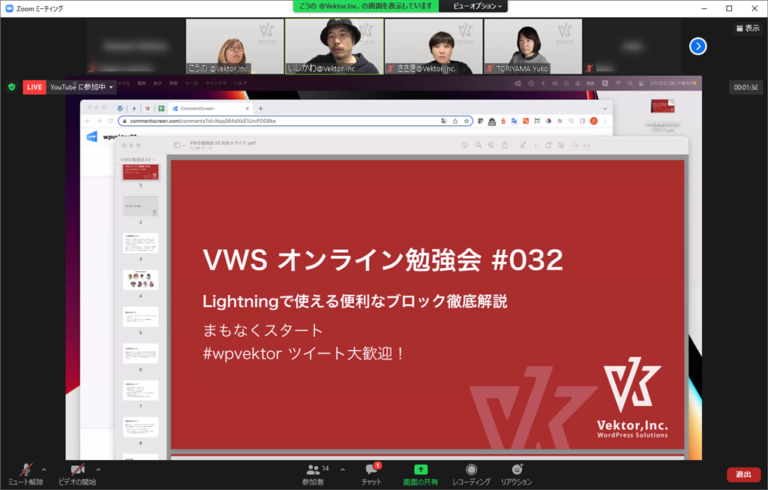768x490 pixels.
Task: Click the 表示 view button
Action: (748, 28)
